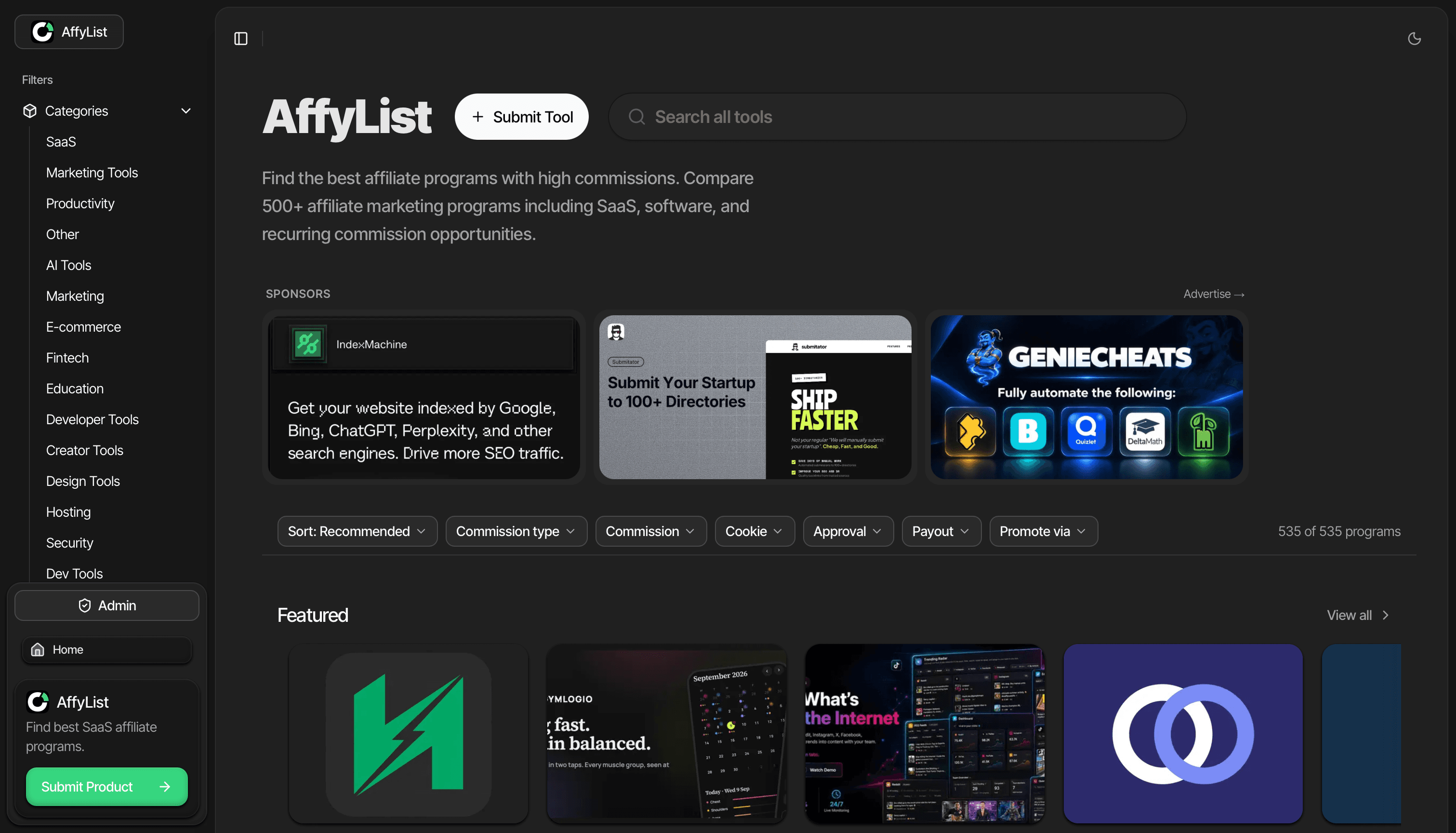
Task: Open the Commission filter dropdown
Action: coord(650,531)
